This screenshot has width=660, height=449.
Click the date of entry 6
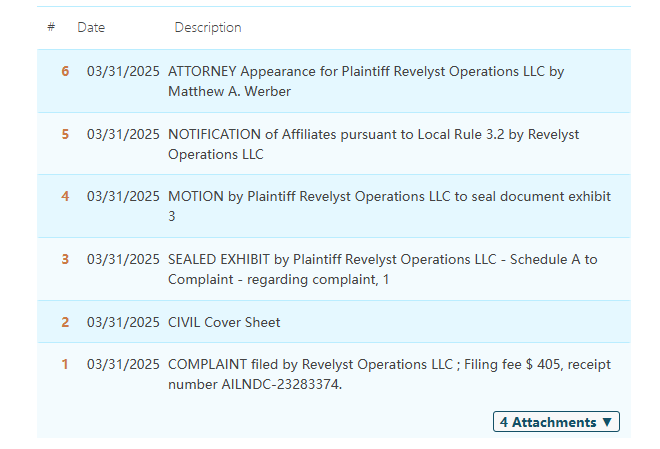[123, 71]
